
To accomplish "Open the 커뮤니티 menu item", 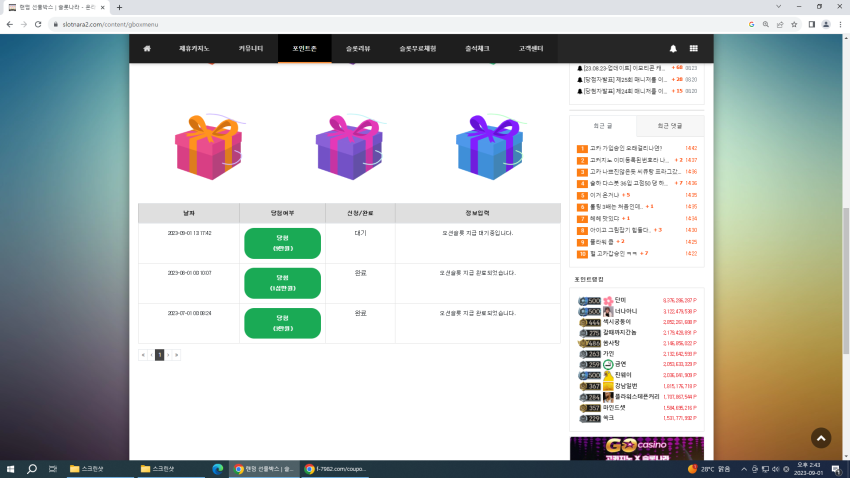I will [x=250, y=48].
